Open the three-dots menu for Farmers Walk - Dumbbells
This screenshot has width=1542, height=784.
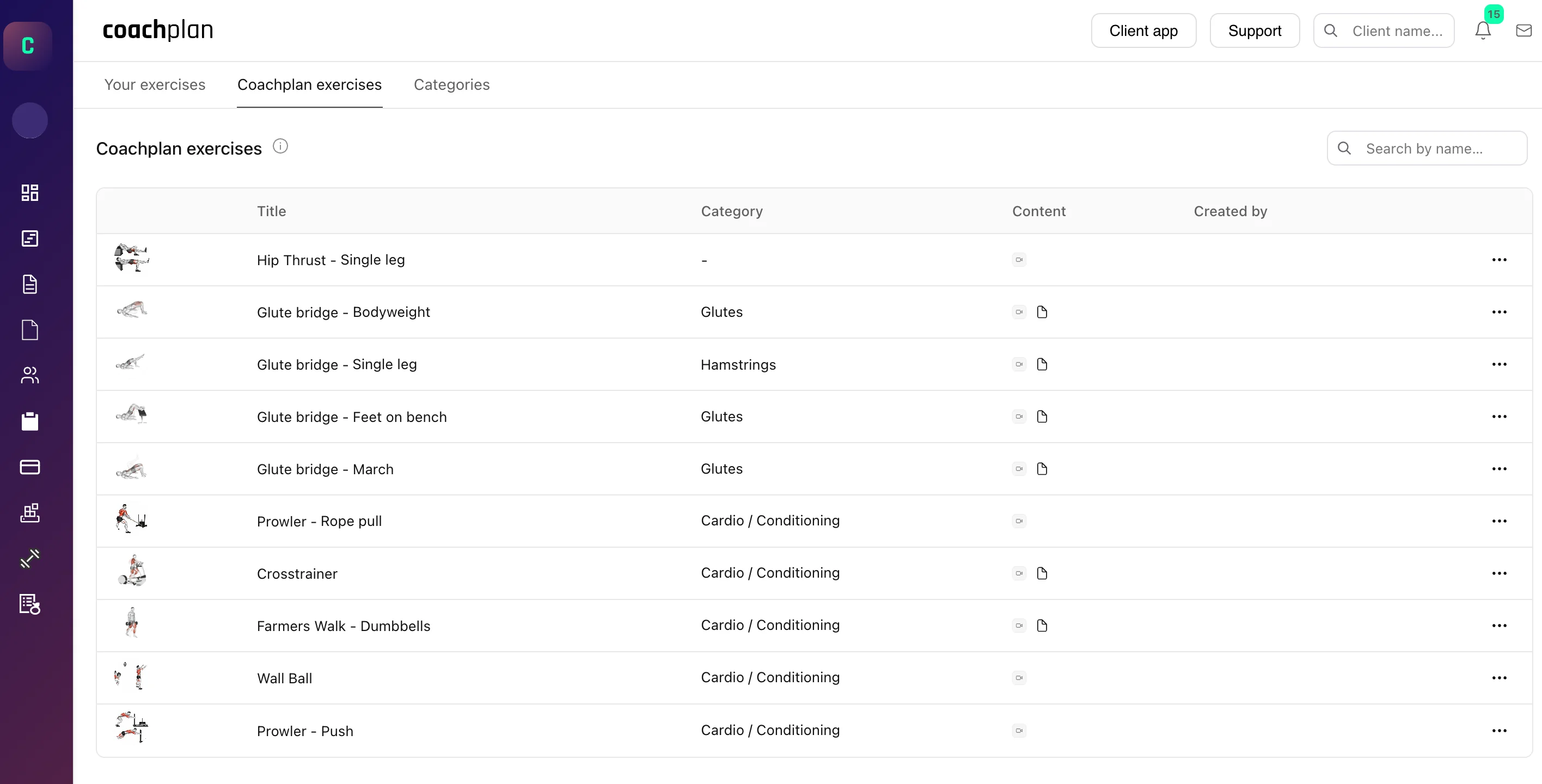point(1499,626)
